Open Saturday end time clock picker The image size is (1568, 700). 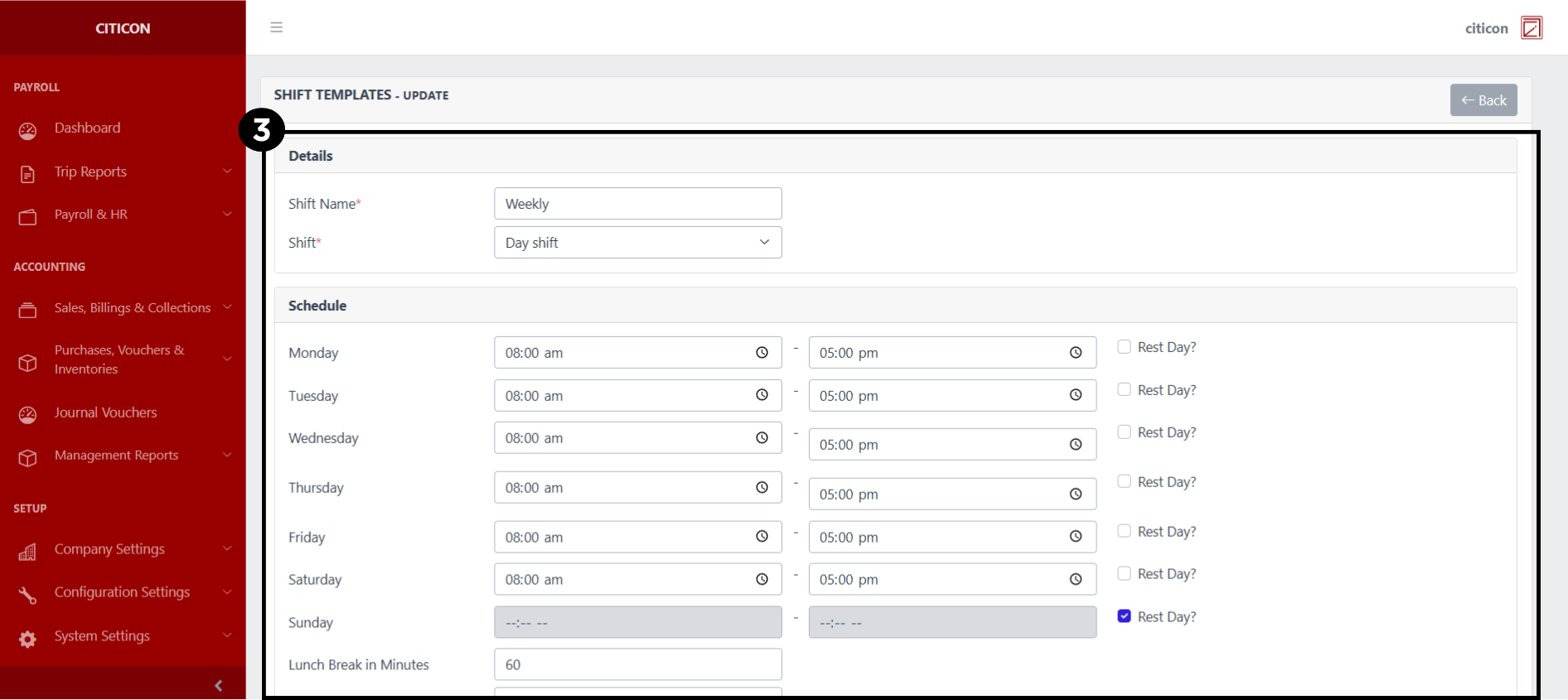(1076, 580)
